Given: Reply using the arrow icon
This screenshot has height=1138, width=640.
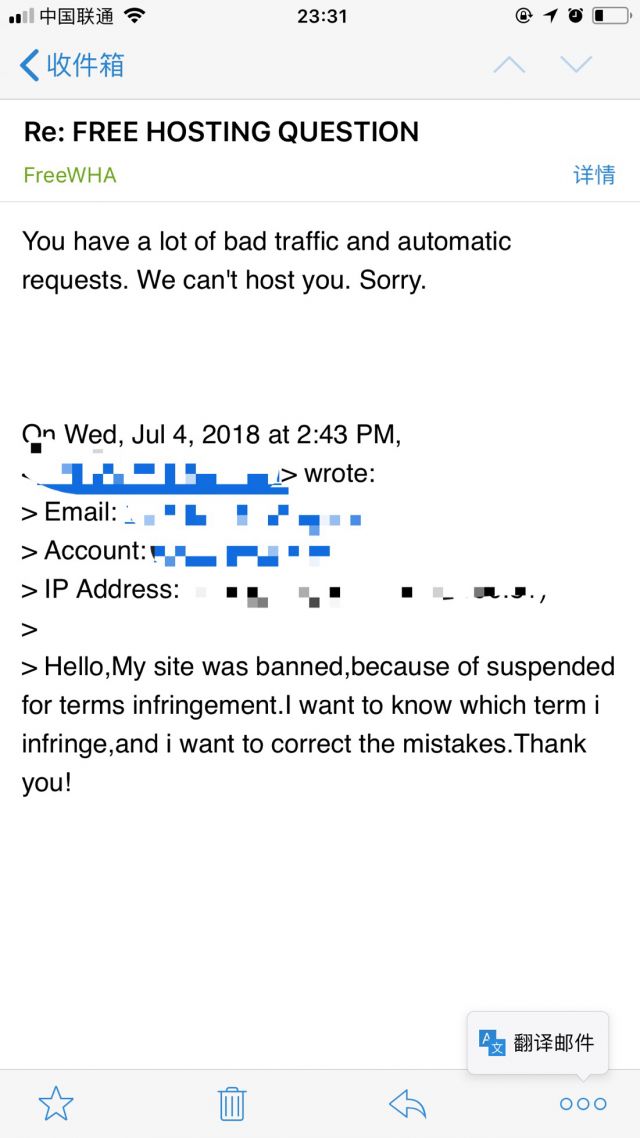Looking at the screenshot, I should point(407,1104).
